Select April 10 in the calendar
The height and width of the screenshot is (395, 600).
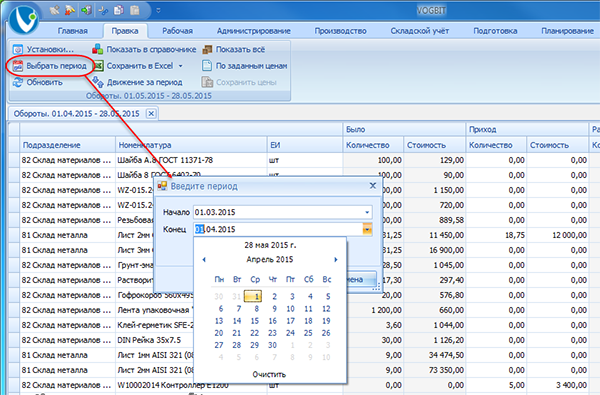[290, 308]
